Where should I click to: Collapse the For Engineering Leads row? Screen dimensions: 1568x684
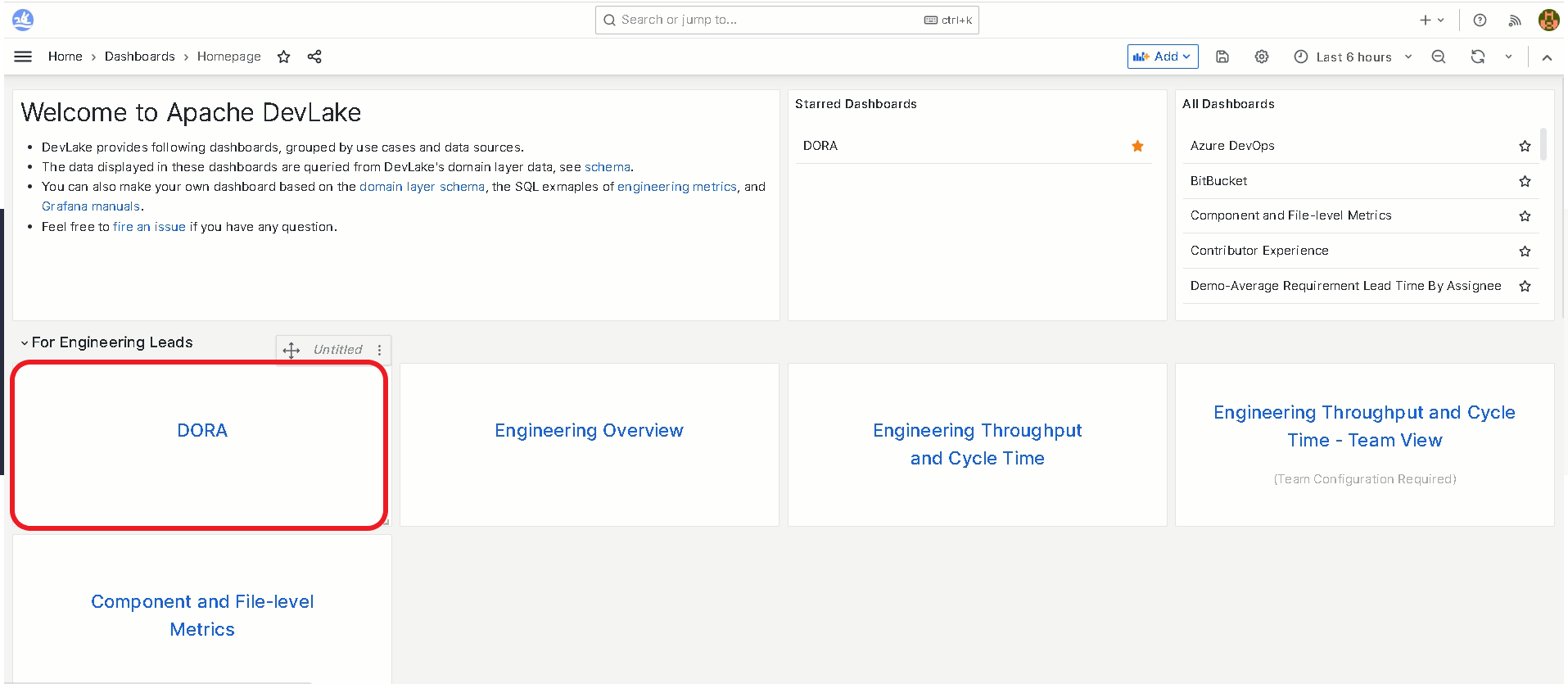tap(25, 342)
